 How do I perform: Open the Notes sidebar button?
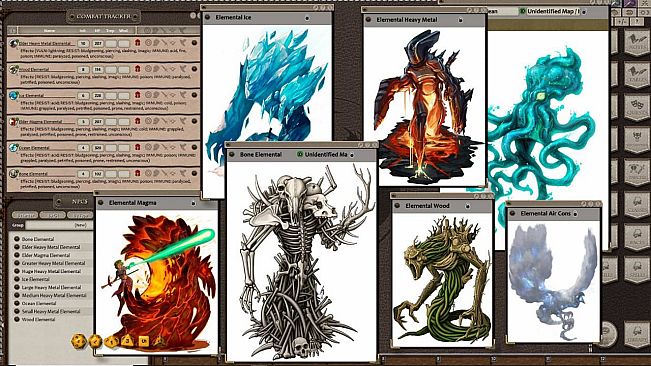pyautogui.click(x=636, y=43)
